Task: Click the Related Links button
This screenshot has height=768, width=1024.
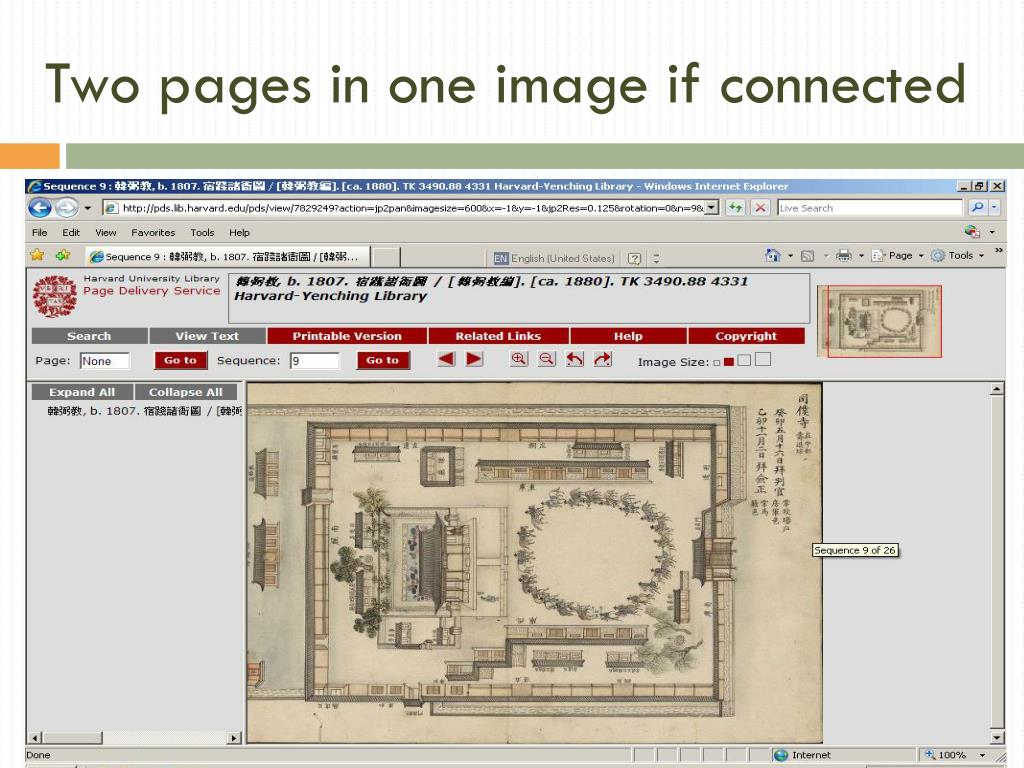Action: 498,336
